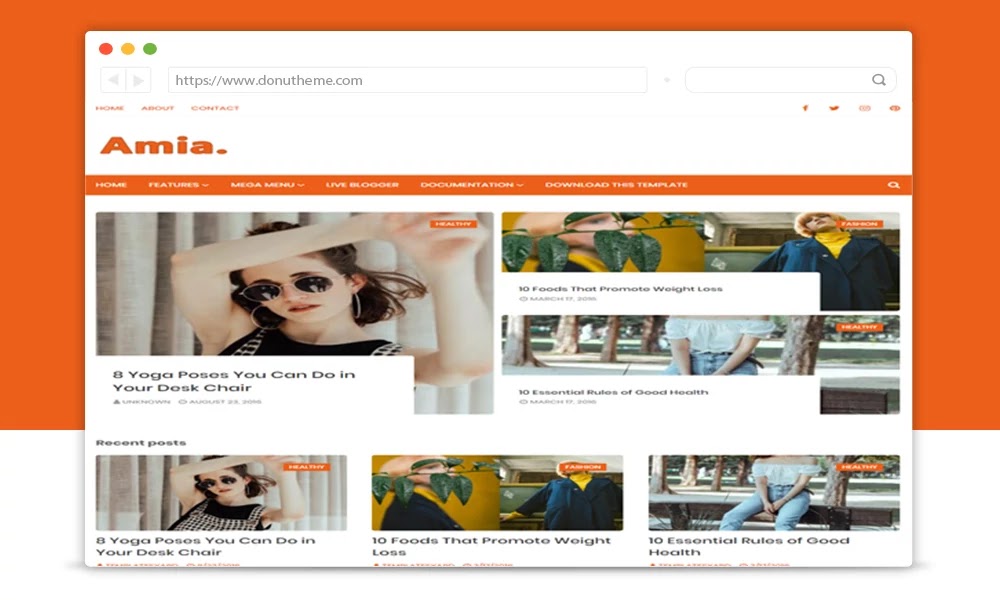This screenshot has height=600, width=1000.
Task: Expand the MEGA MENU dropdown
Action: pos(267,185)
